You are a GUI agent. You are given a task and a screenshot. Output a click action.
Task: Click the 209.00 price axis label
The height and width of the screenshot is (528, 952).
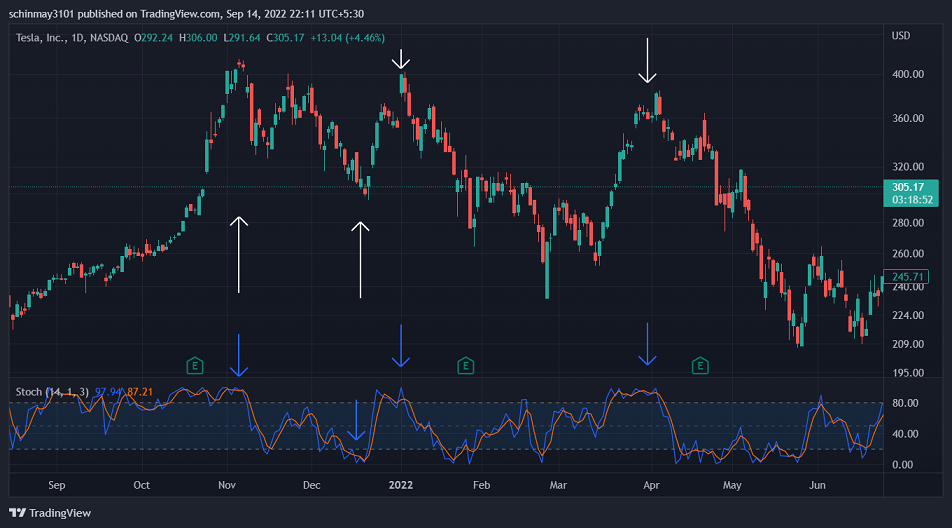point(908,344)
